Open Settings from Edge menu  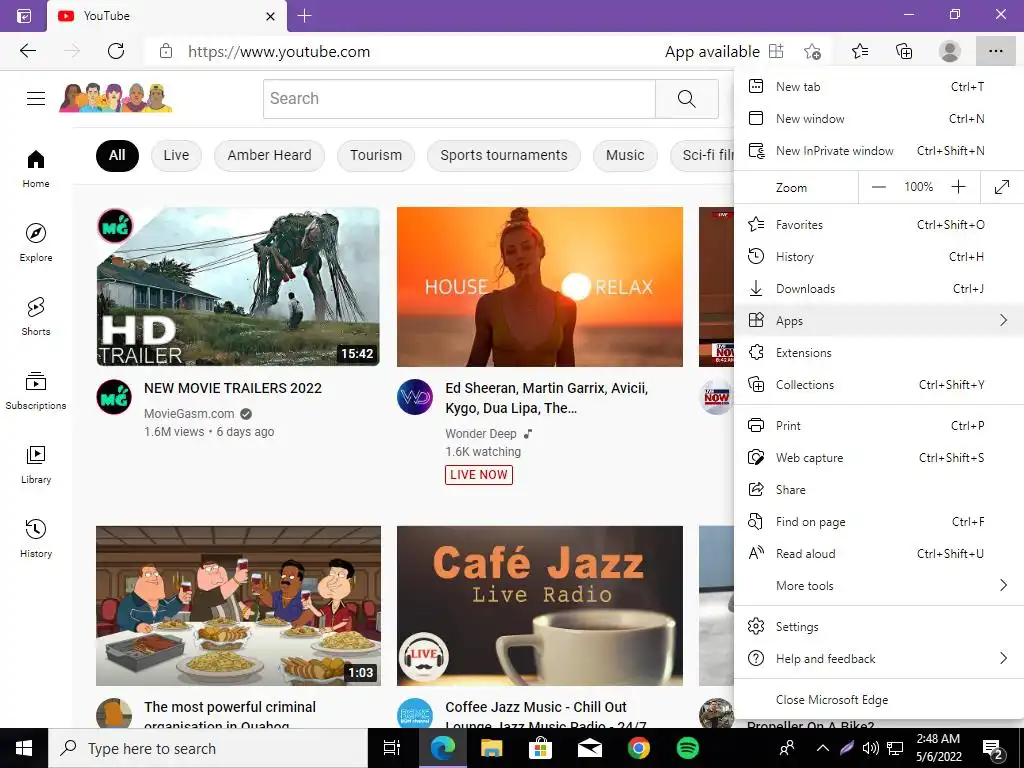tap(879, 626)
